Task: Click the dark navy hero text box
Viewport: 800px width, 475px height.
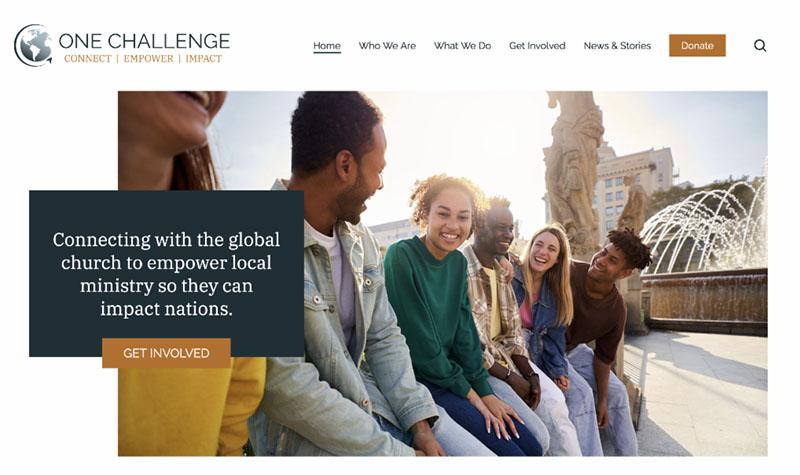Action: pyautogui.click(x=166, y=273)
